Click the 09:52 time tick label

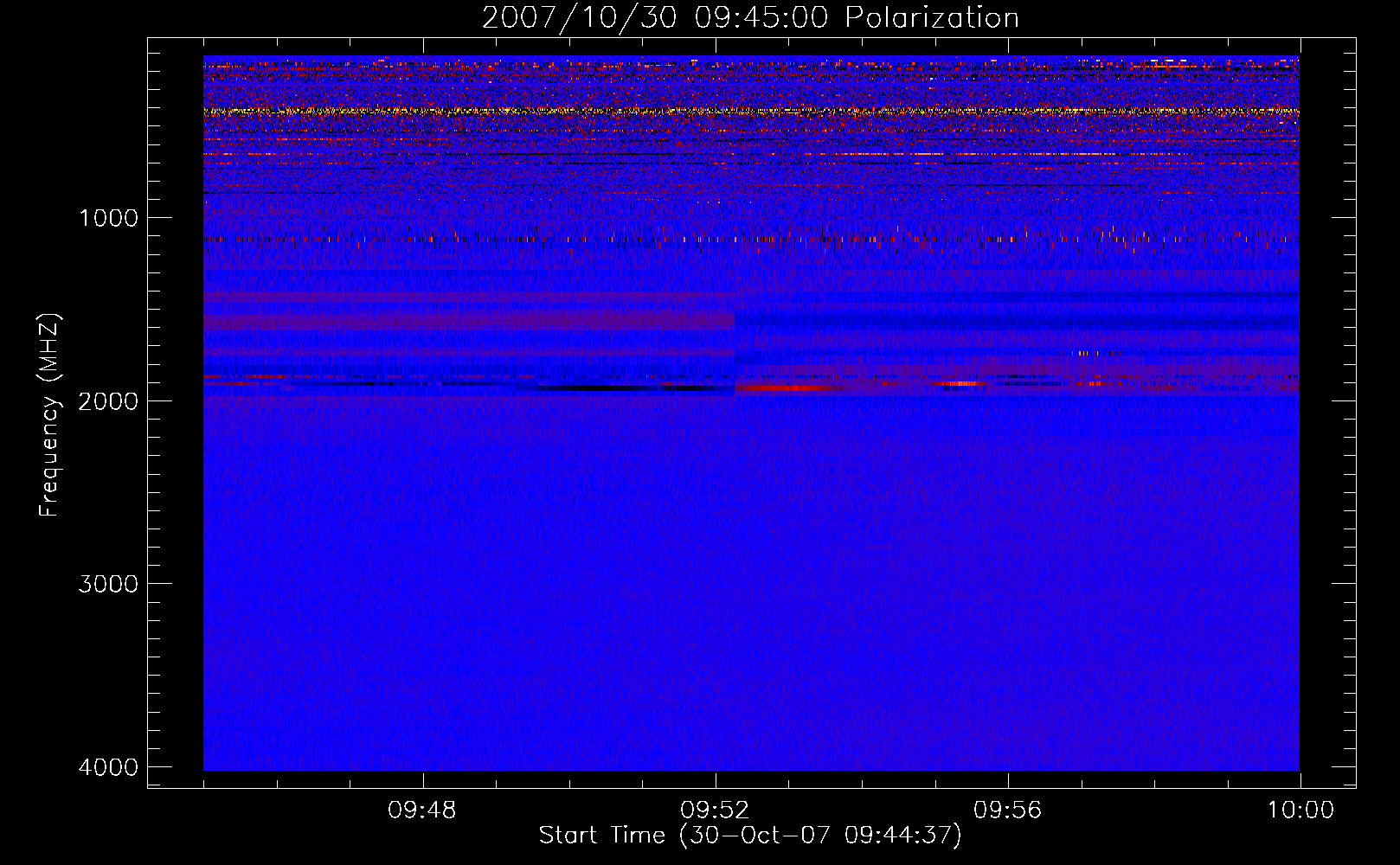[715, 811]
